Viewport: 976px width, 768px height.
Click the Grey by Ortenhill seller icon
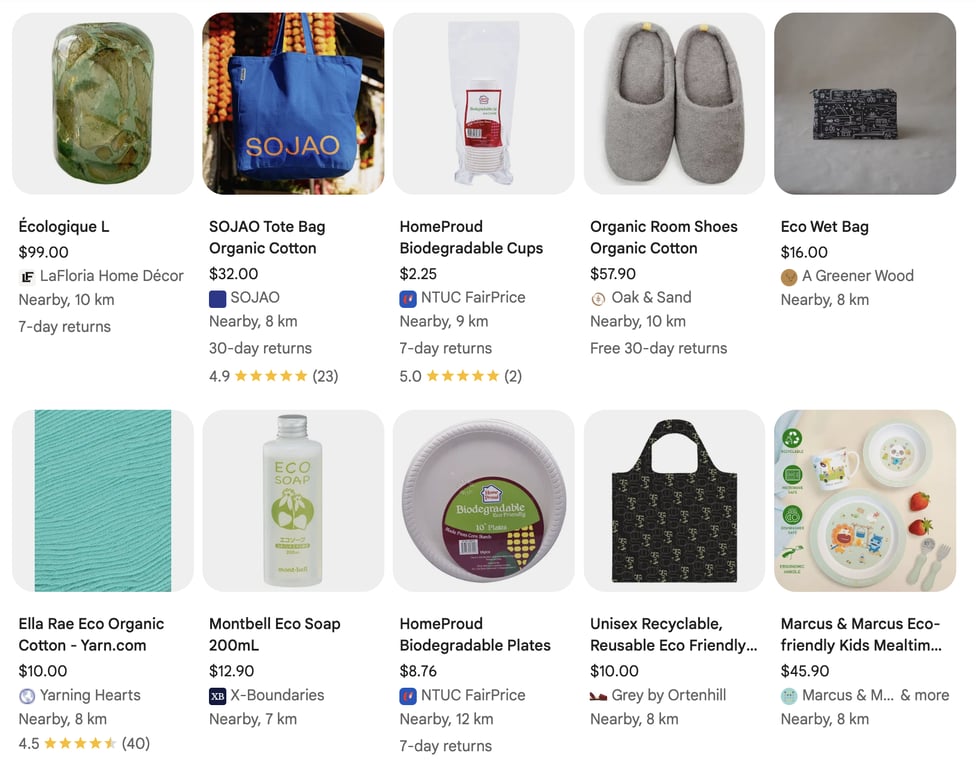[x=598, y=695]
